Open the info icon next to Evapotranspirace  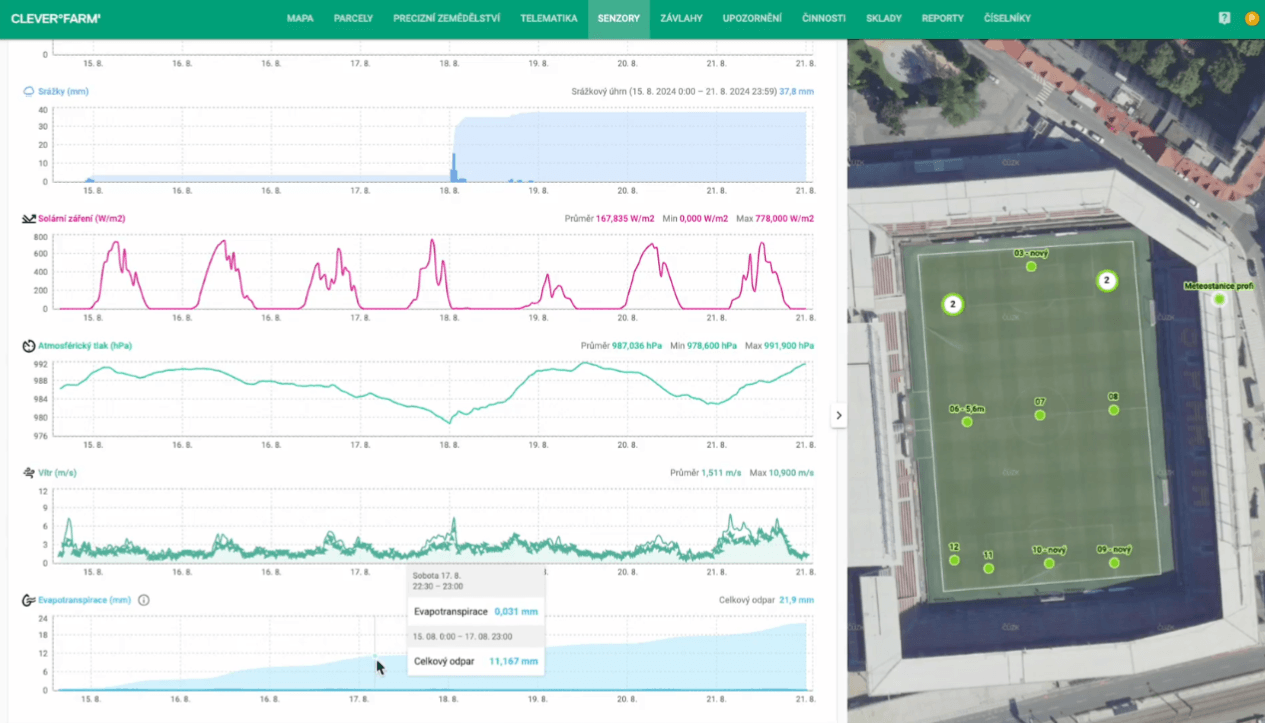[x=144, y=600]
